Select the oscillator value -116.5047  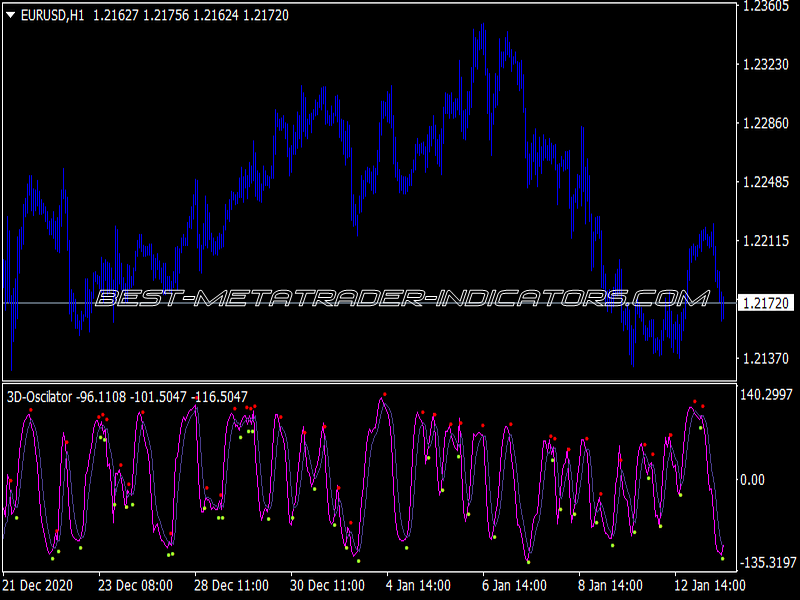point(219,397)
